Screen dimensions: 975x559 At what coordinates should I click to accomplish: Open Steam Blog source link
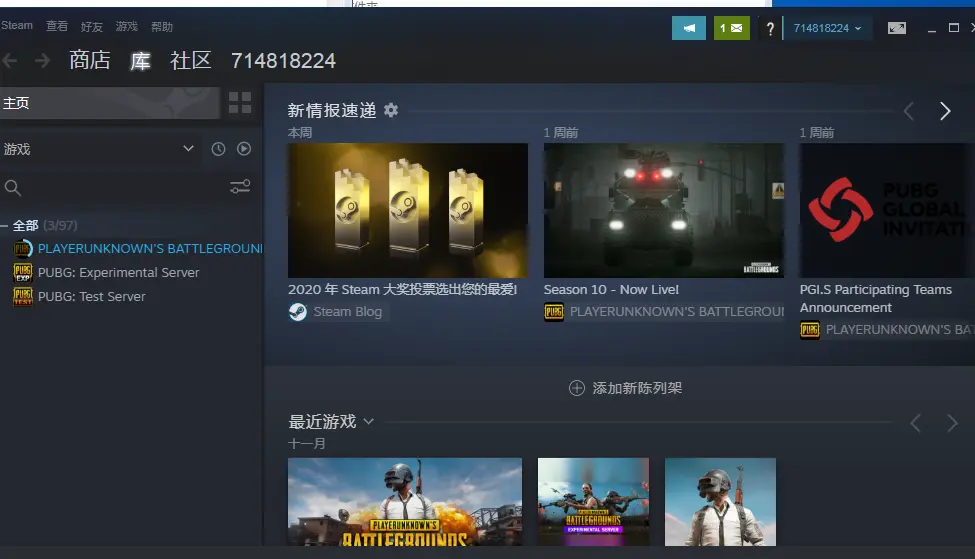[x=348, y=312]
